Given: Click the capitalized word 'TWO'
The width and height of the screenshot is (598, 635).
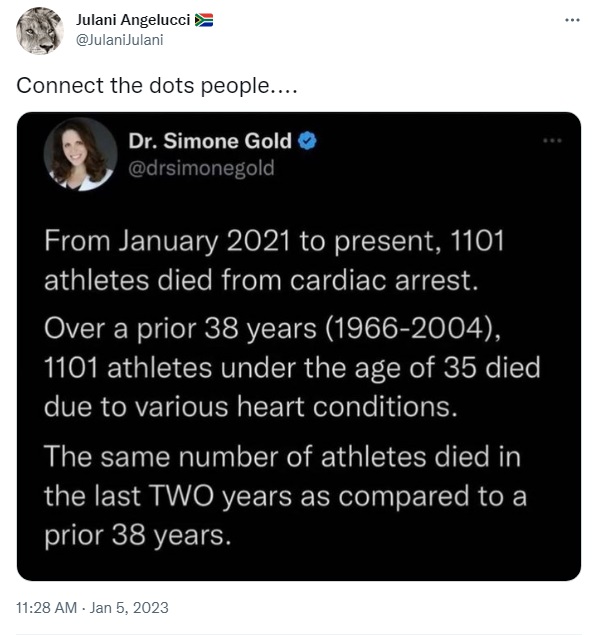Looking at the screenshot, I should (x=181, y=496).
